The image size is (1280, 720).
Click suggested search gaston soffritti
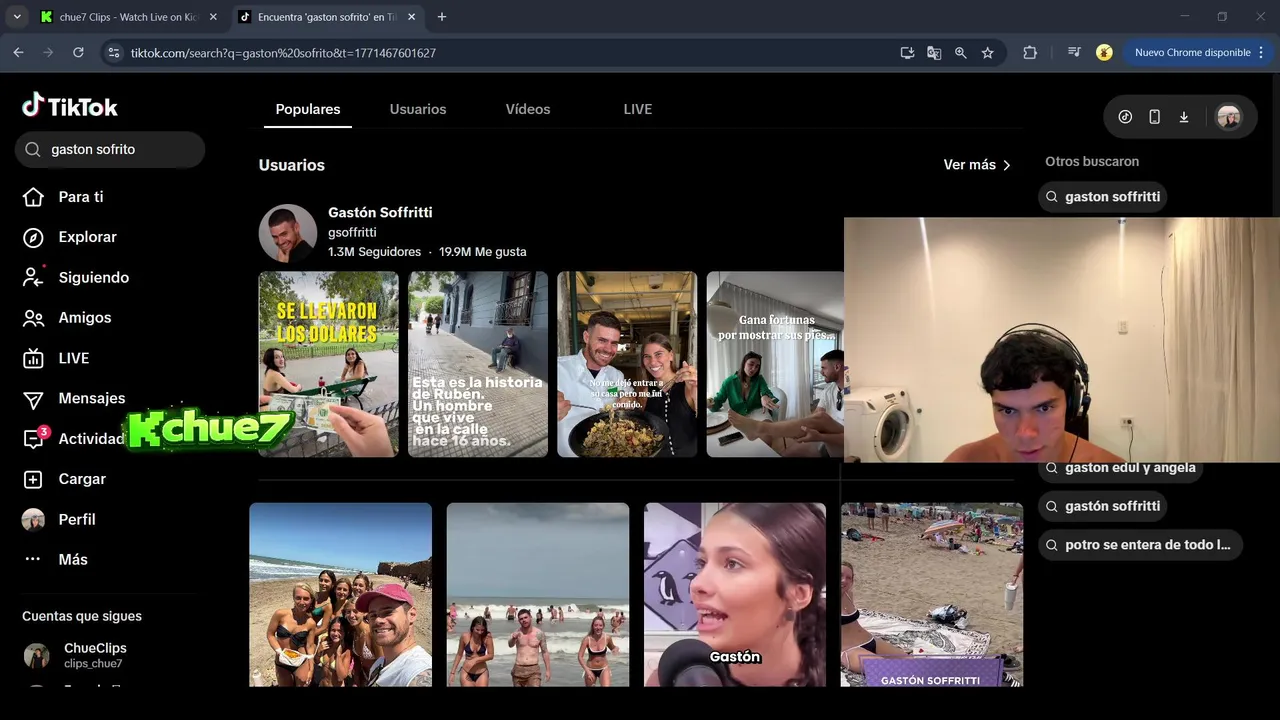pos(1103,197)
